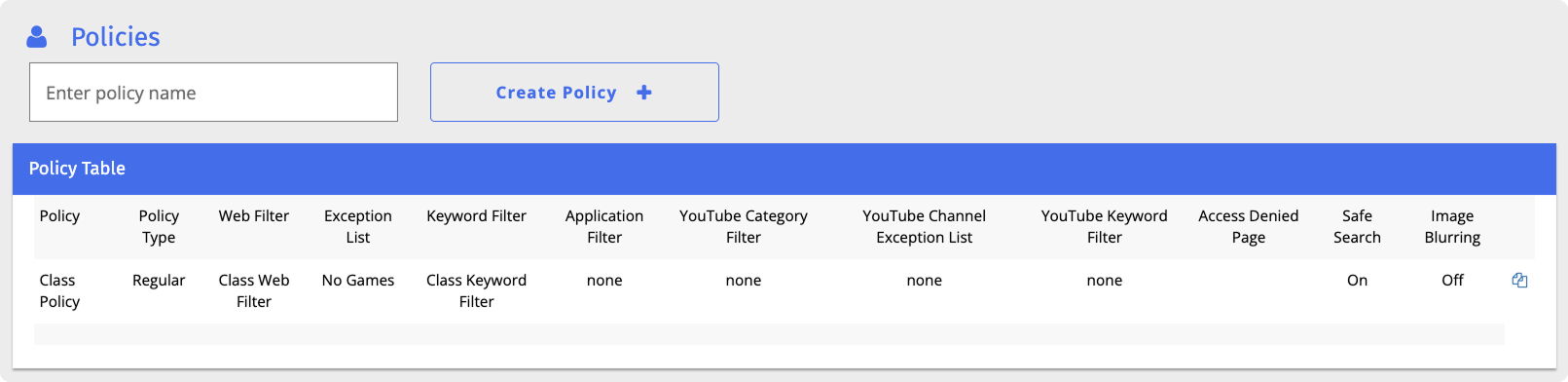Click the Application Filter column header
Screen dimensions: 1568x382
click(x=604, y=227)
